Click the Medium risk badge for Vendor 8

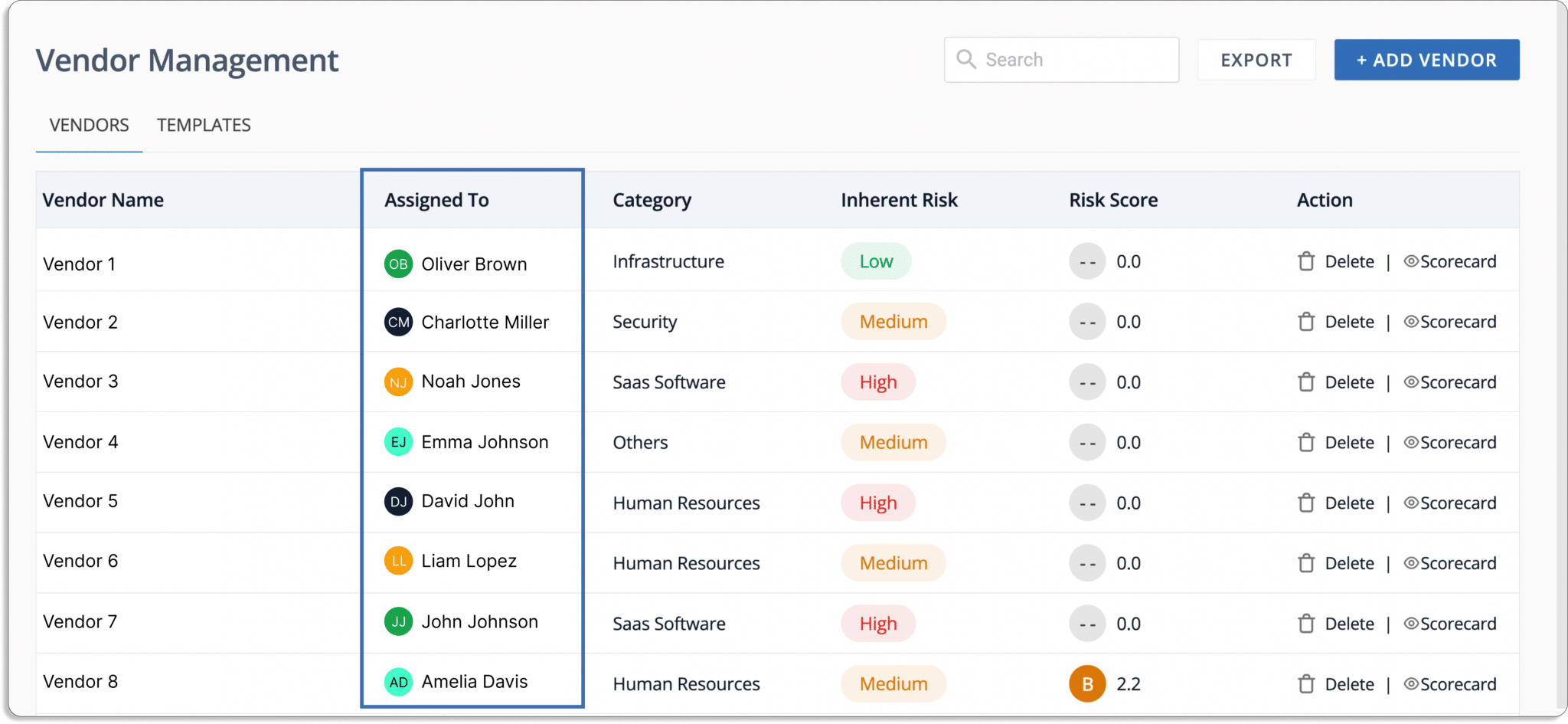tap(893, 684)
